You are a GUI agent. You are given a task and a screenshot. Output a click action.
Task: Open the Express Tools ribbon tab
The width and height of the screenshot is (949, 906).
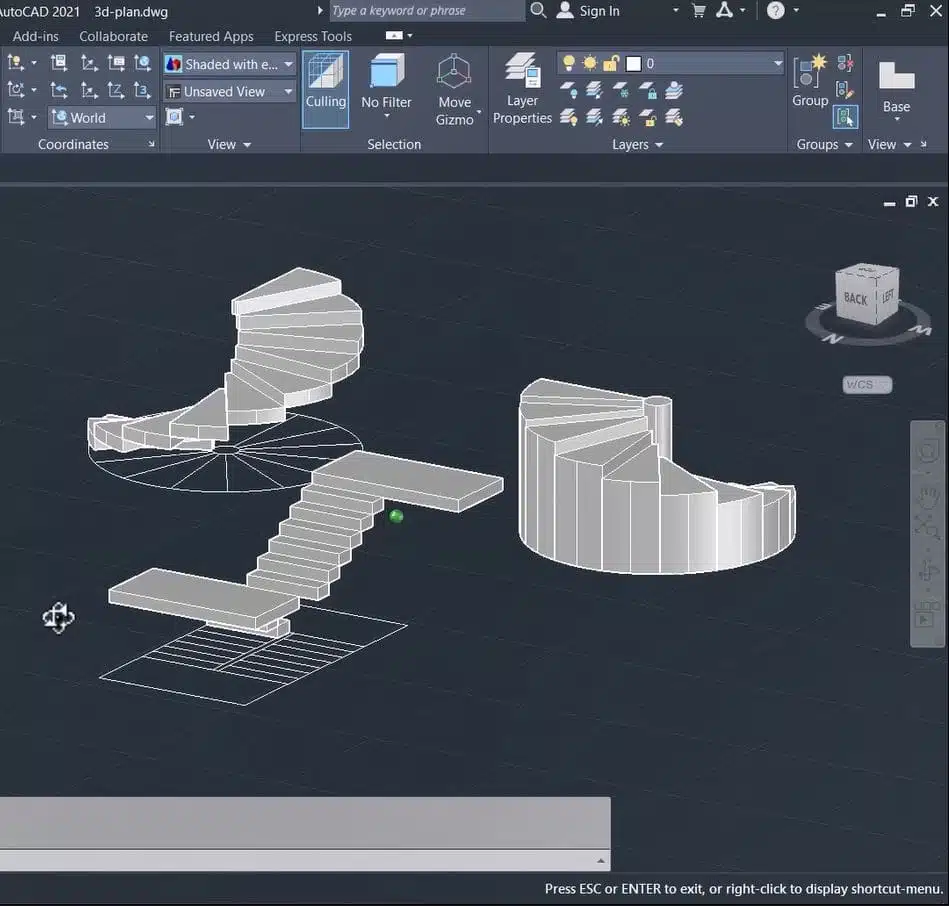pyautogui.click(x=313, y=36)
